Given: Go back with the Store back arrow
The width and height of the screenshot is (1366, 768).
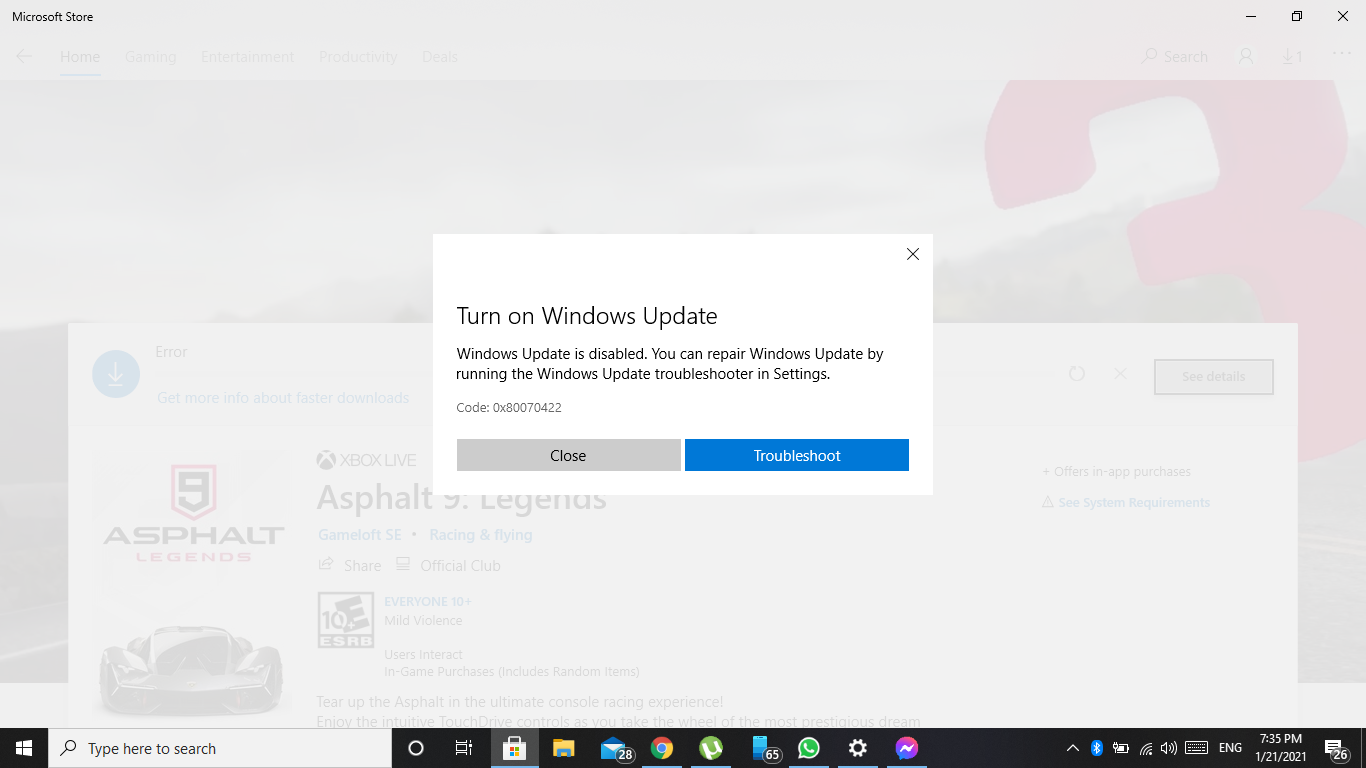Looking at the screenshot, I should point(24,57).
